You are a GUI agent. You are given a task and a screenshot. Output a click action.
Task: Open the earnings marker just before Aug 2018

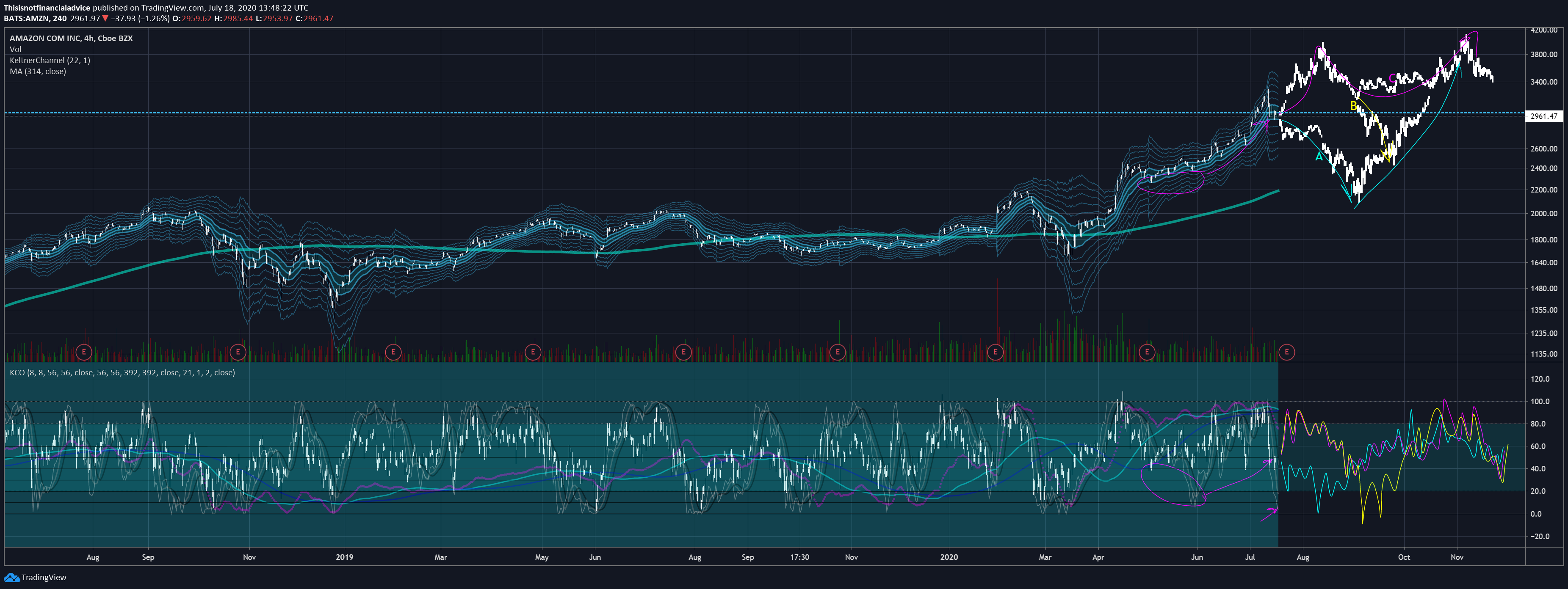click(83, 352)
